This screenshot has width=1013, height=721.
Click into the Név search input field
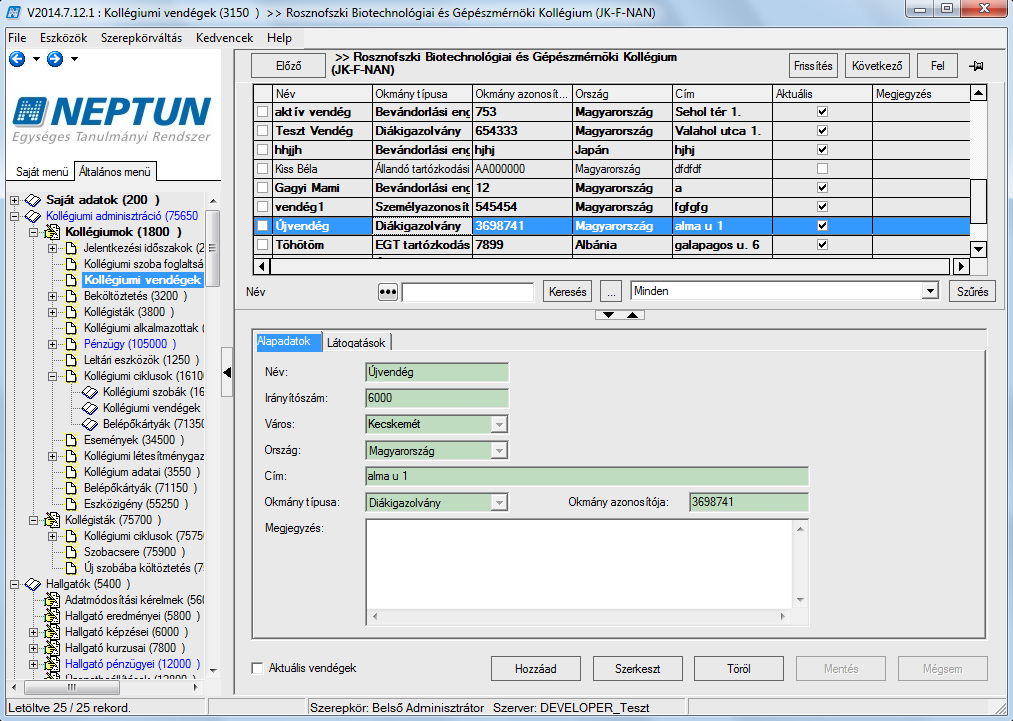[x=468, y=292]
